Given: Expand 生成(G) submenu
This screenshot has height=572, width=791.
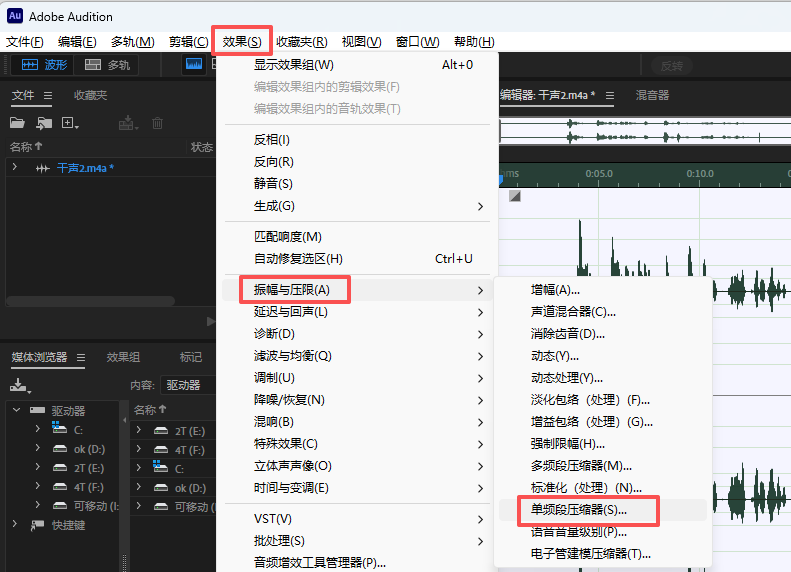Looking at the screenshot, I should tap(357, 206).
